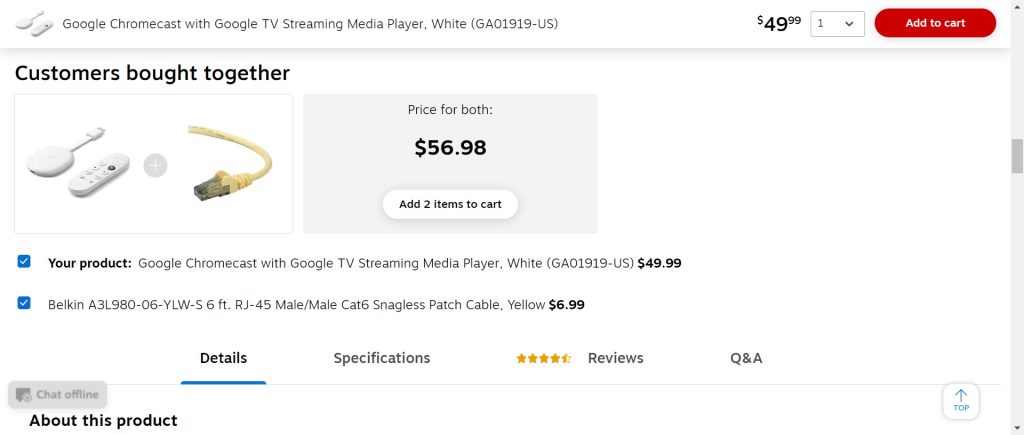Uncheck the Your product Chromecast checkbox

(24, 262)
